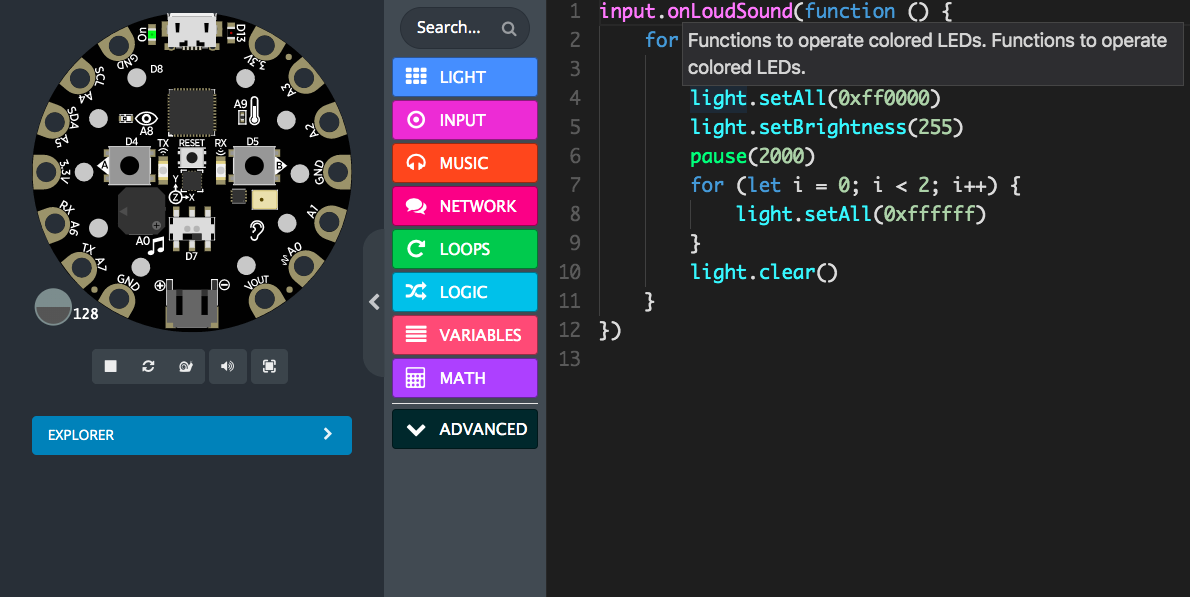Launch the simulator in fullscreen
1190x597 pixels.
[269, 366]
